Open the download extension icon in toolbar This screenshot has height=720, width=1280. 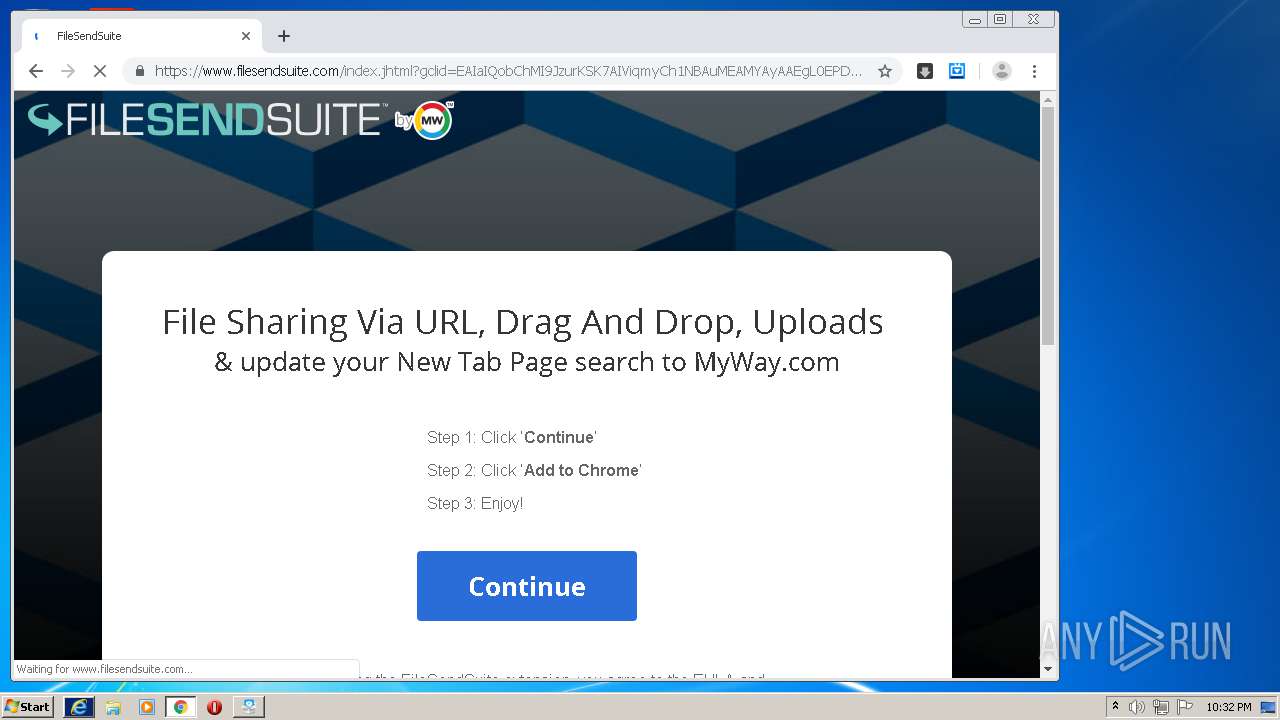click(925, 71)
